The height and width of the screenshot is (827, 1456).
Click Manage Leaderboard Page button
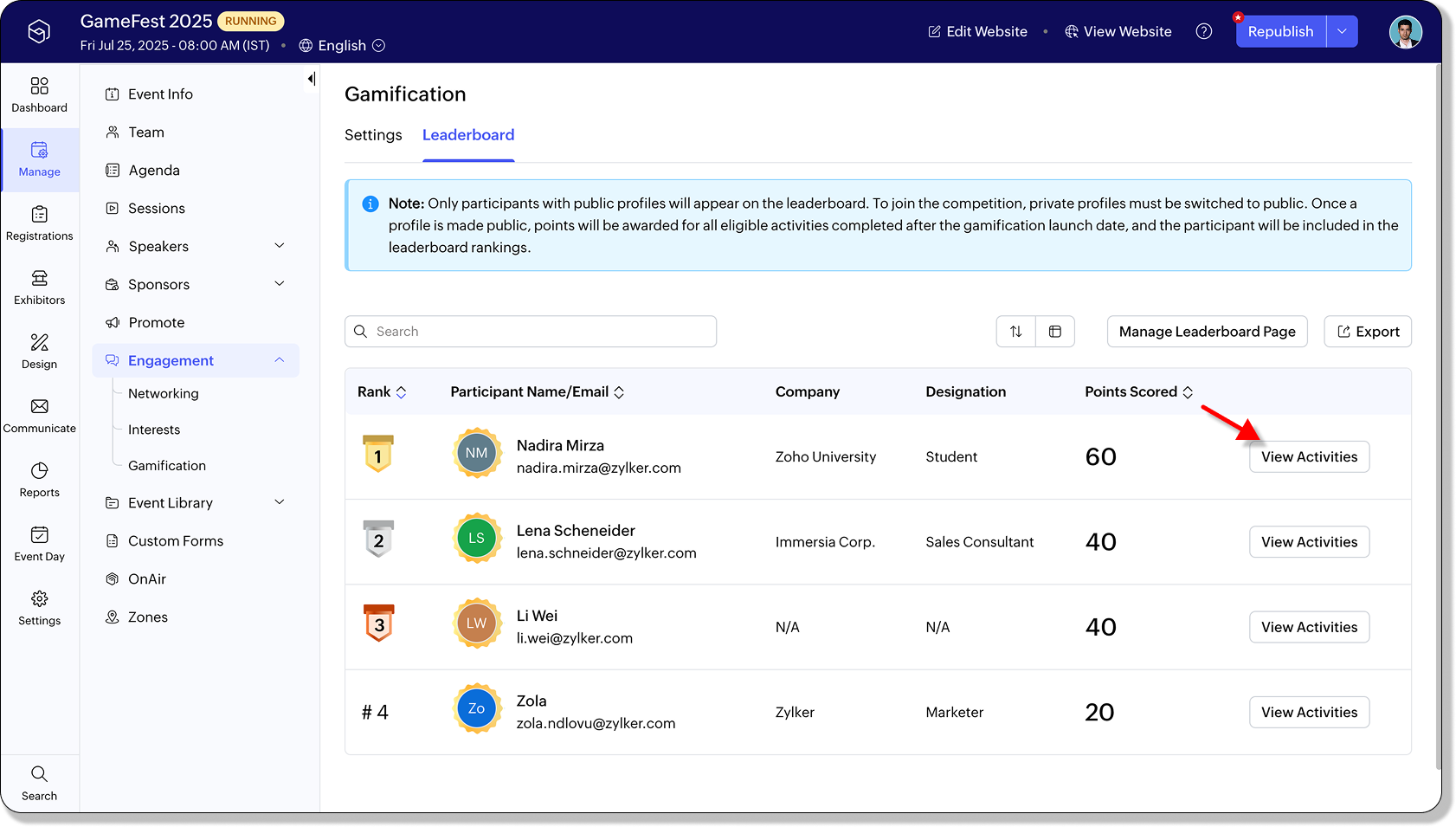[1207, 332]
